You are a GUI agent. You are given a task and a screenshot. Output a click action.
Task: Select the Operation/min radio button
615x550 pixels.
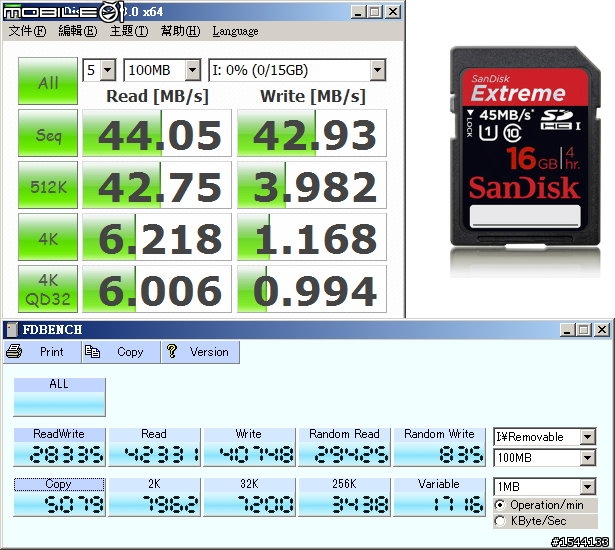pos(500,504)
